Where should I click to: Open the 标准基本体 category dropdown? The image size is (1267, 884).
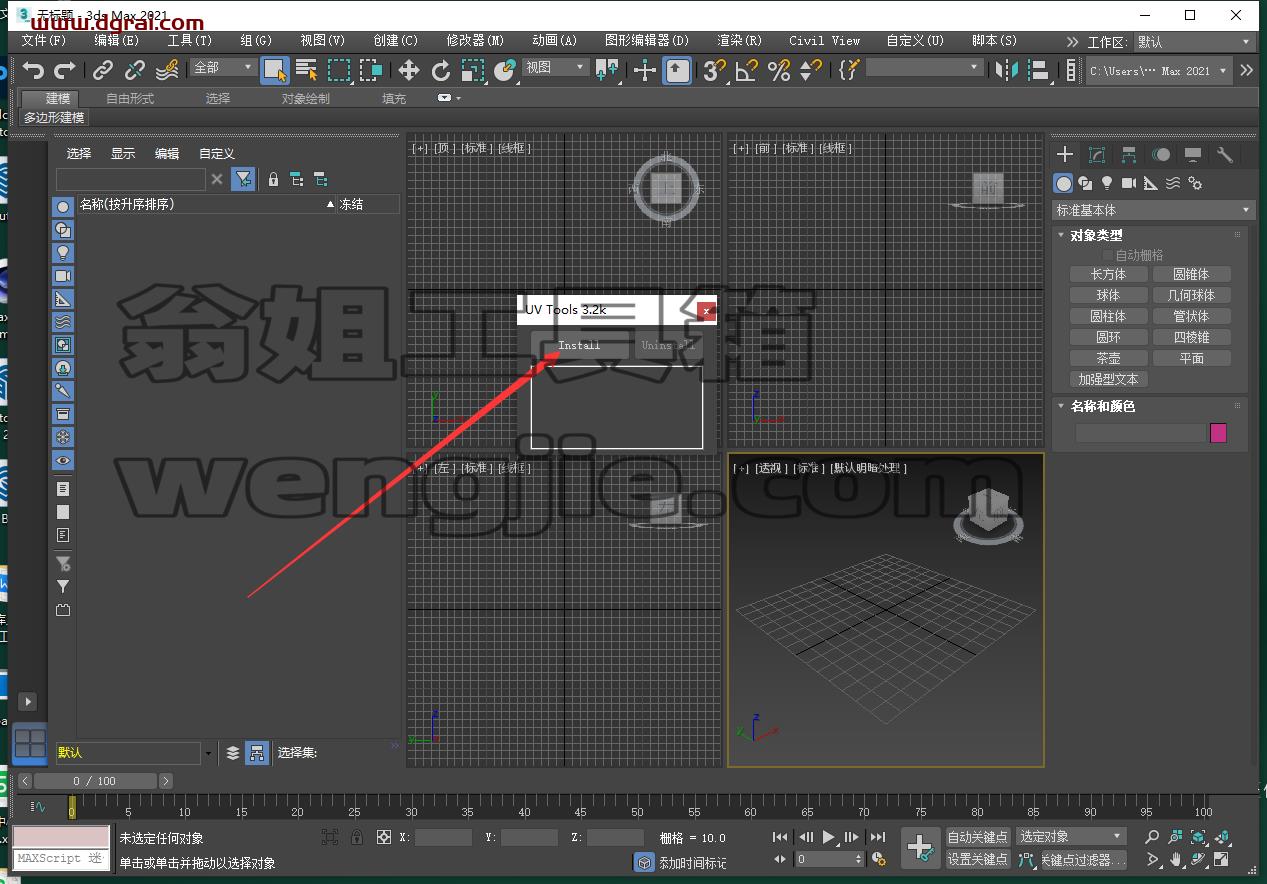[x=1153, y=210]
